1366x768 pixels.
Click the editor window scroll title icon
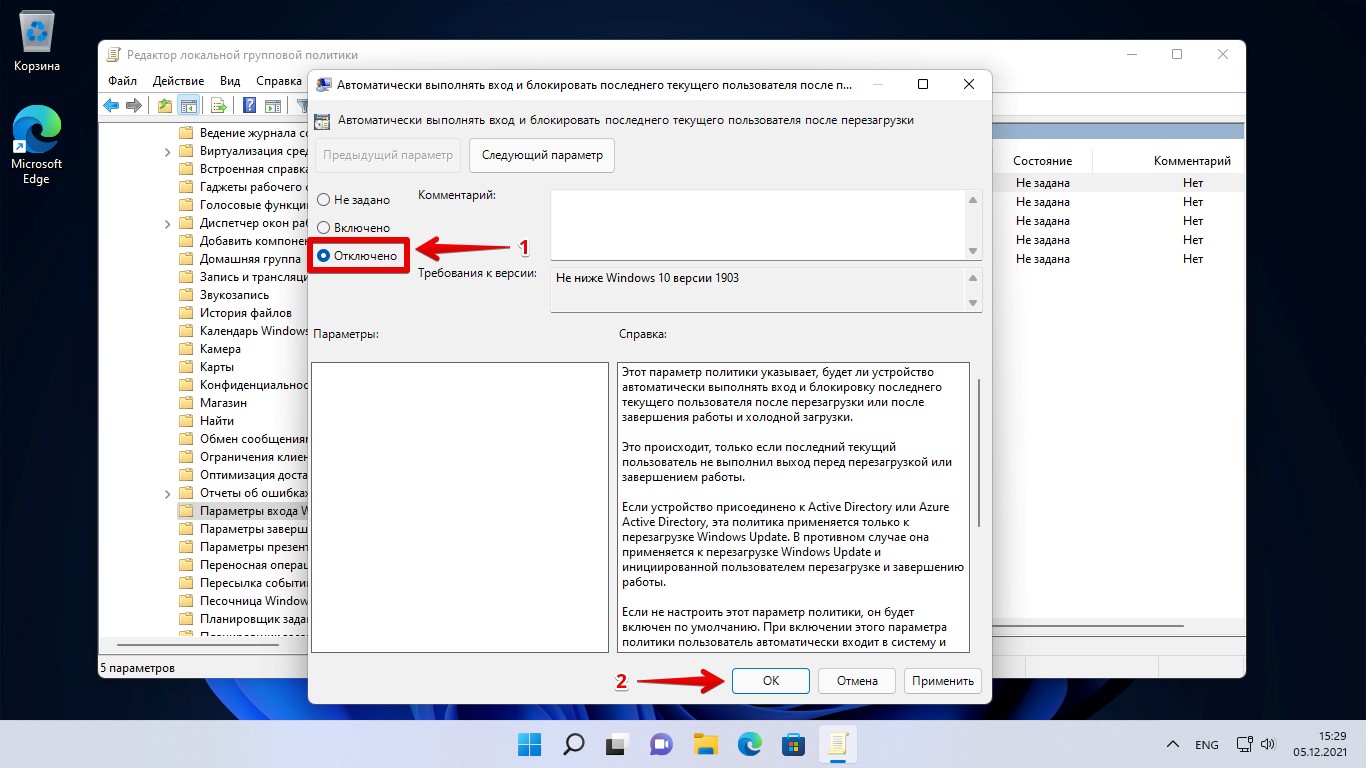click(x=113, y=55)
